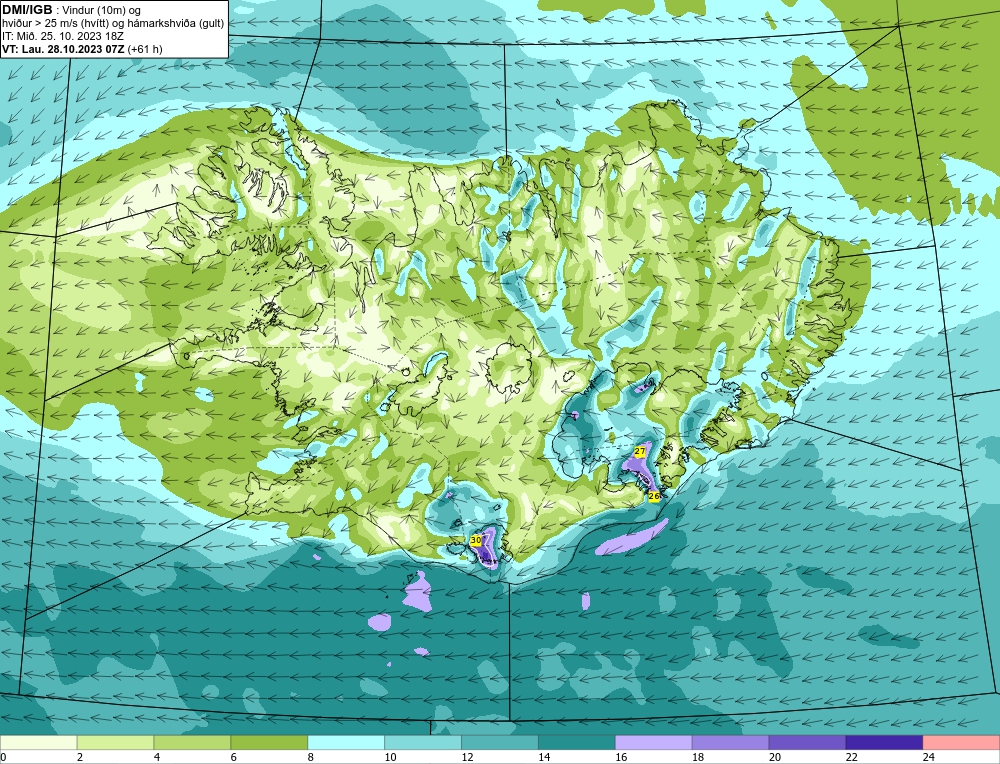This screenshot has width=1000, height=764.
Task: Click the legend value 12
Action: tap(467, 757)
